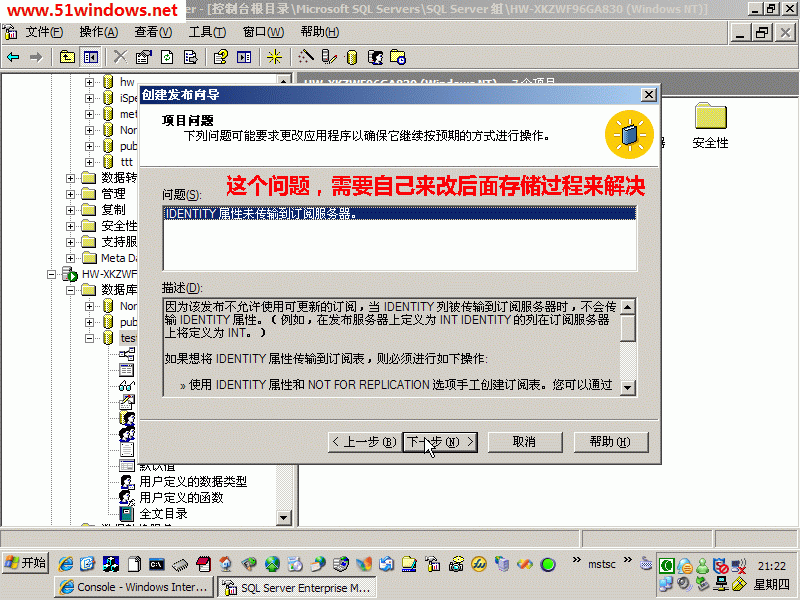Click the Up One Level folder icon
Viewport: 800px width, 600px height.
point(67,57)
